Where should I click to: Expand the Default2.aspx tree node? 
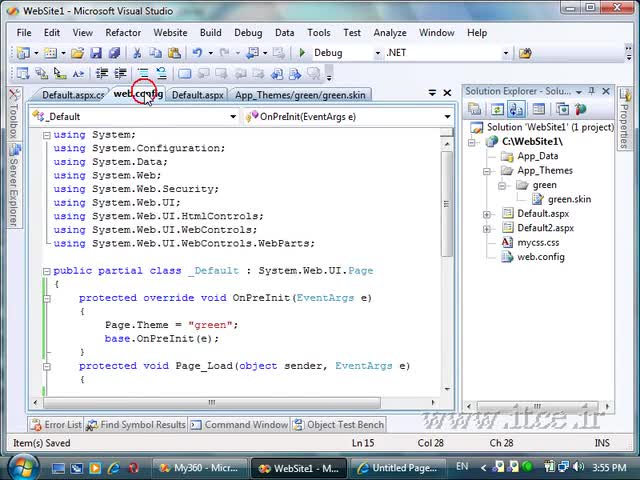[x=487, y=229]
